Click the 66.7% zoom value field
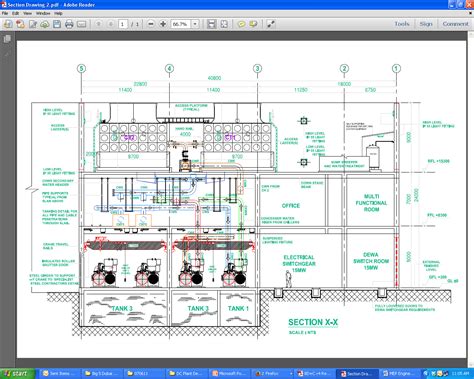Screen dimensions: 474x379 click(181, 24)
